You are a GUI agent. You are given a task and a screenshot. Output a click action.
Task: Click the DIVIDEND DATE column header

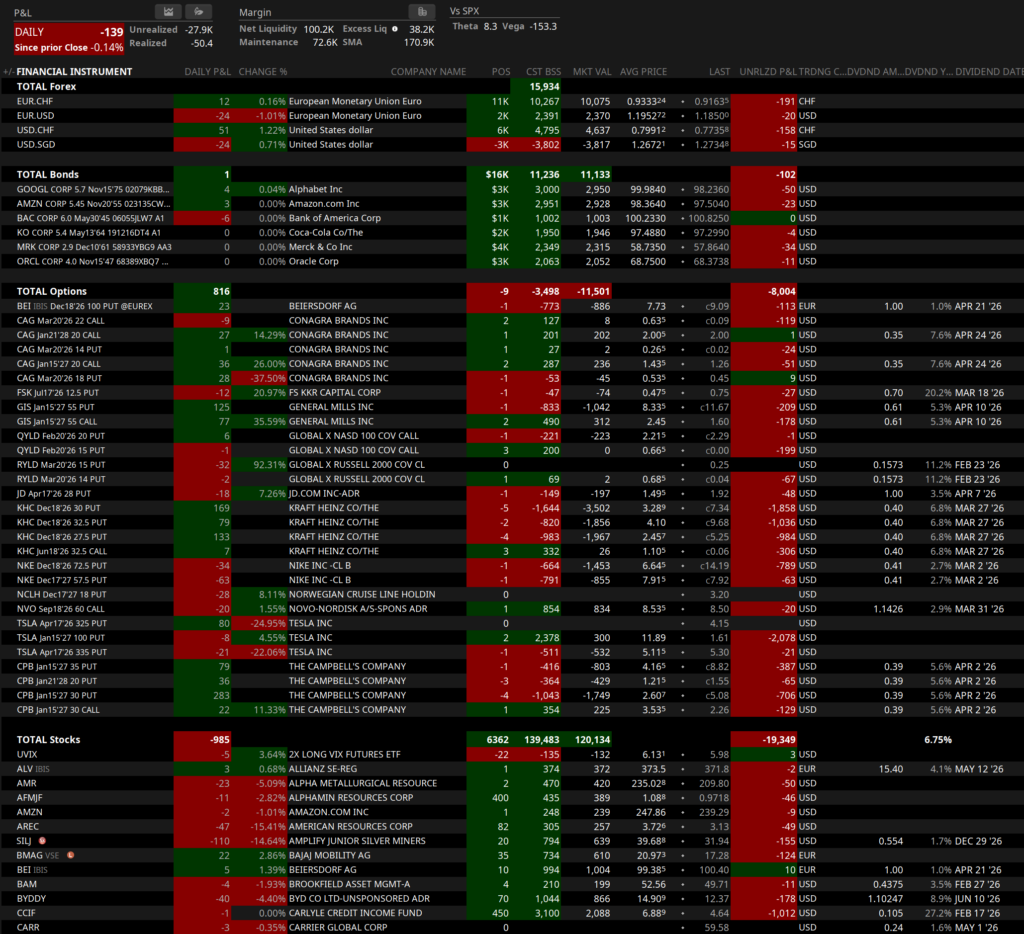pyautogui.click(x=989, y=72)
